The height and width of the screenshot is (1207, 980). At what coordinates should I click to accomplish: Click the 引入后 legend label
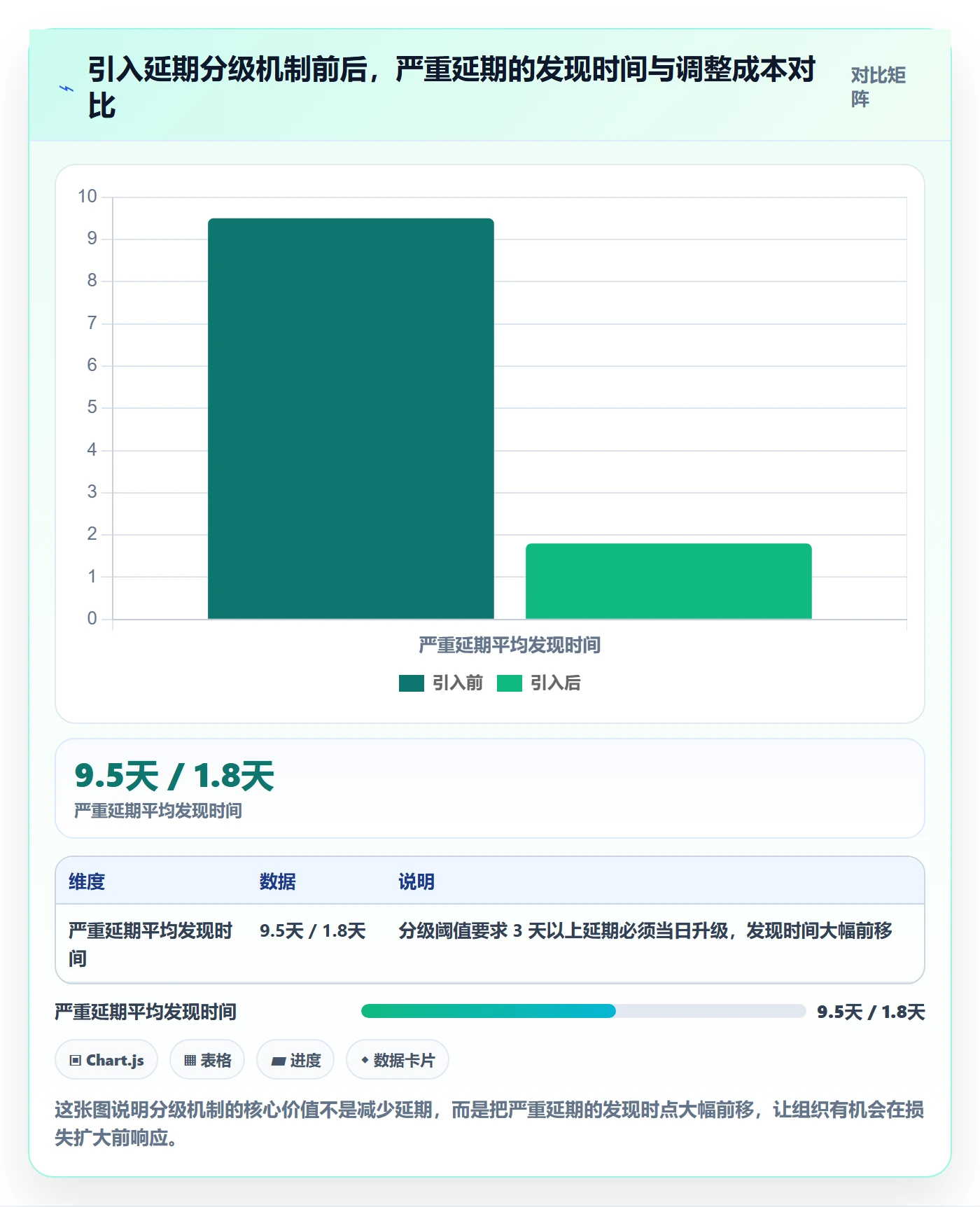556,683
